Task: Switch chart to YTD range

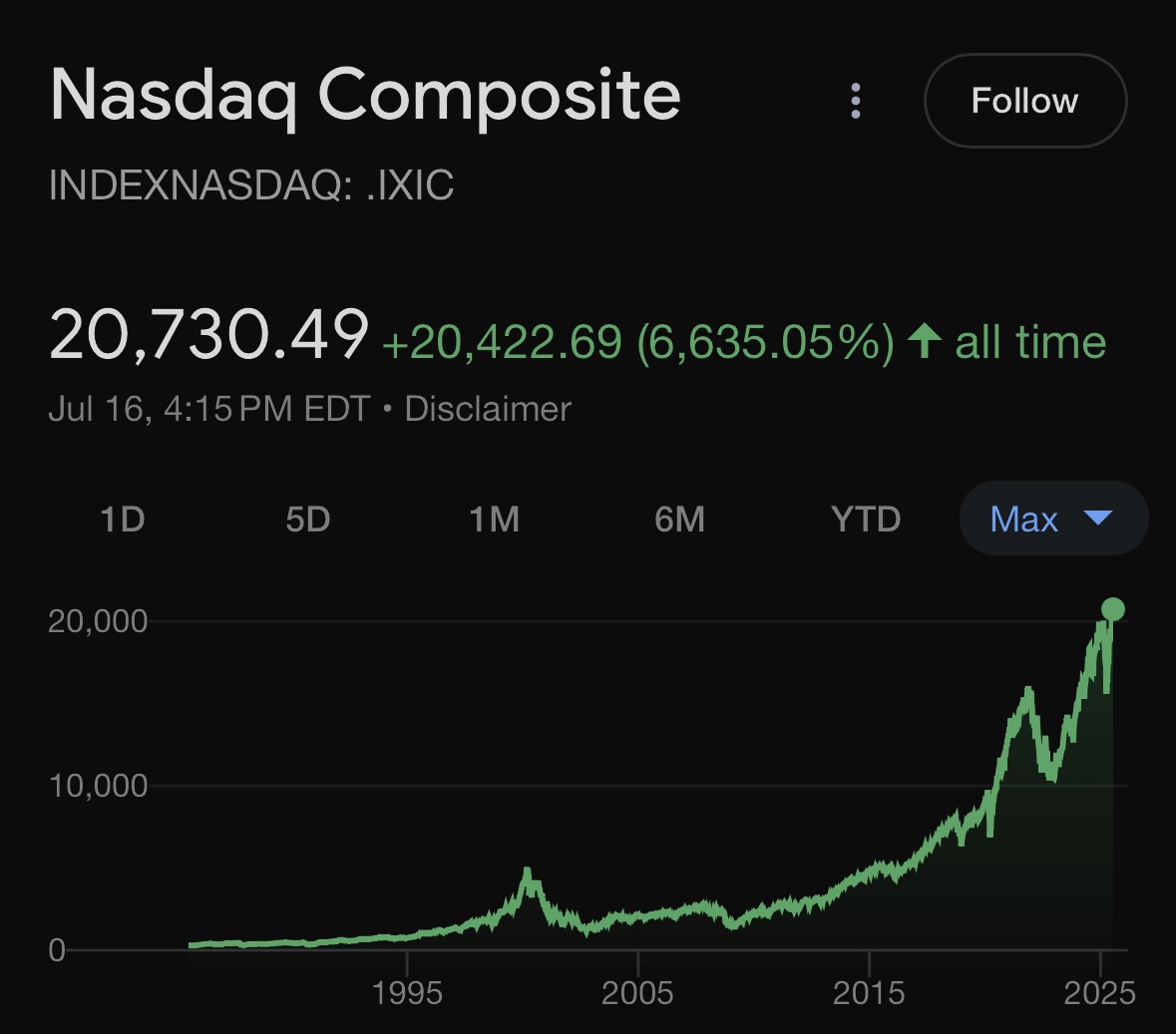Action: pos(866,518)
